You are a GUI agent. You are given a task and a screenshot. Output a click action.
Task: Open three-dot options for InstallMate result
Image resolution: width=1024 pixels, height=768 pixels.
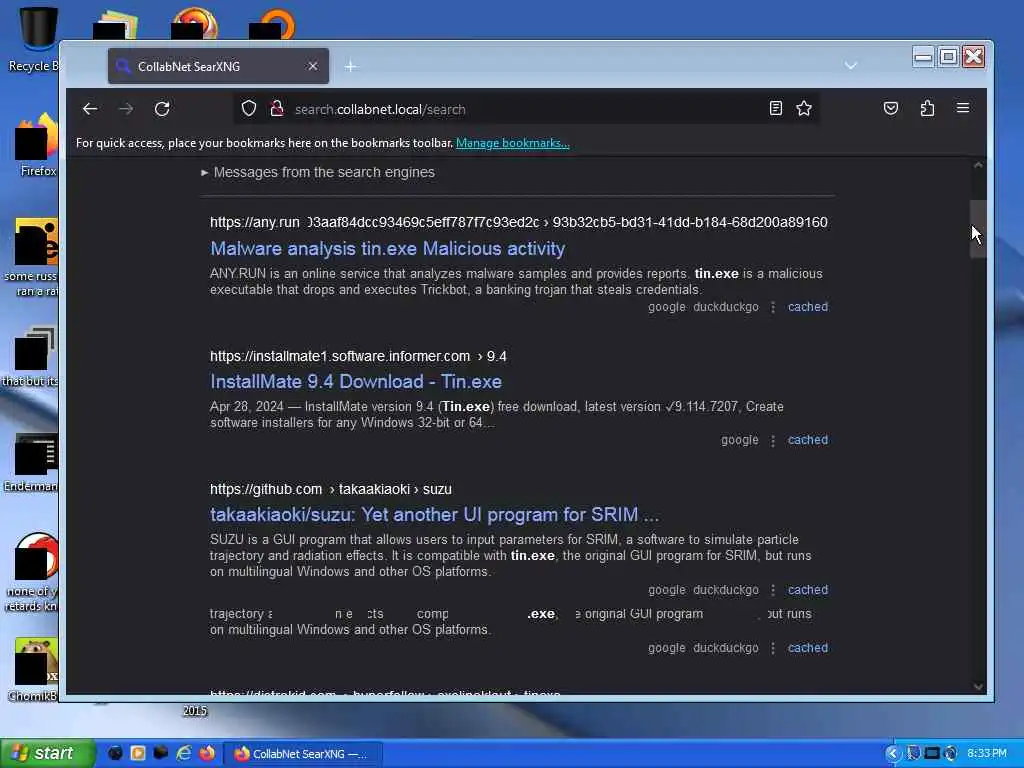[773, 441]
